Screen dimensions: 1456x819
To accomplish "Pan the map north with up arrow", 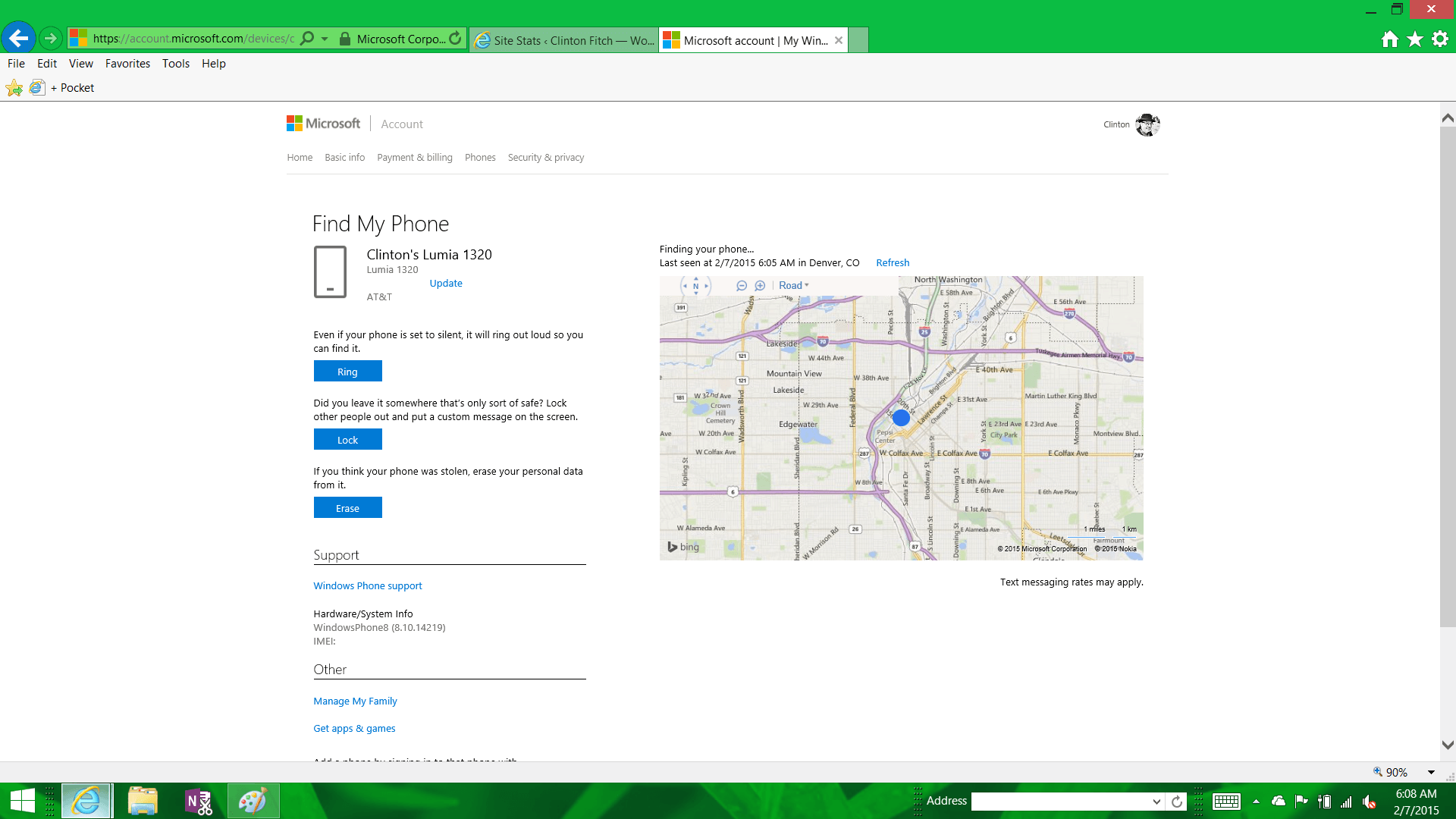I will [x=696, y=278].
